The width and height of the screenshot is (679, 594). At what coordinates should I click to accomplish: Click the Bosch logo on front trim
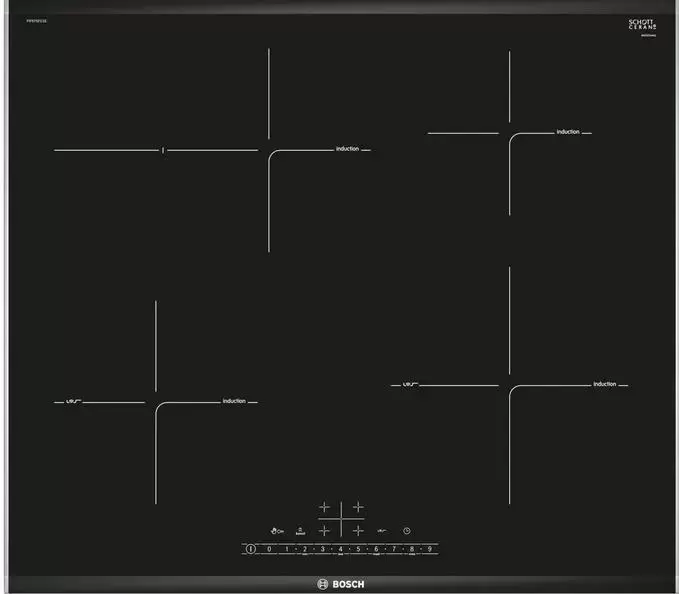340,583
